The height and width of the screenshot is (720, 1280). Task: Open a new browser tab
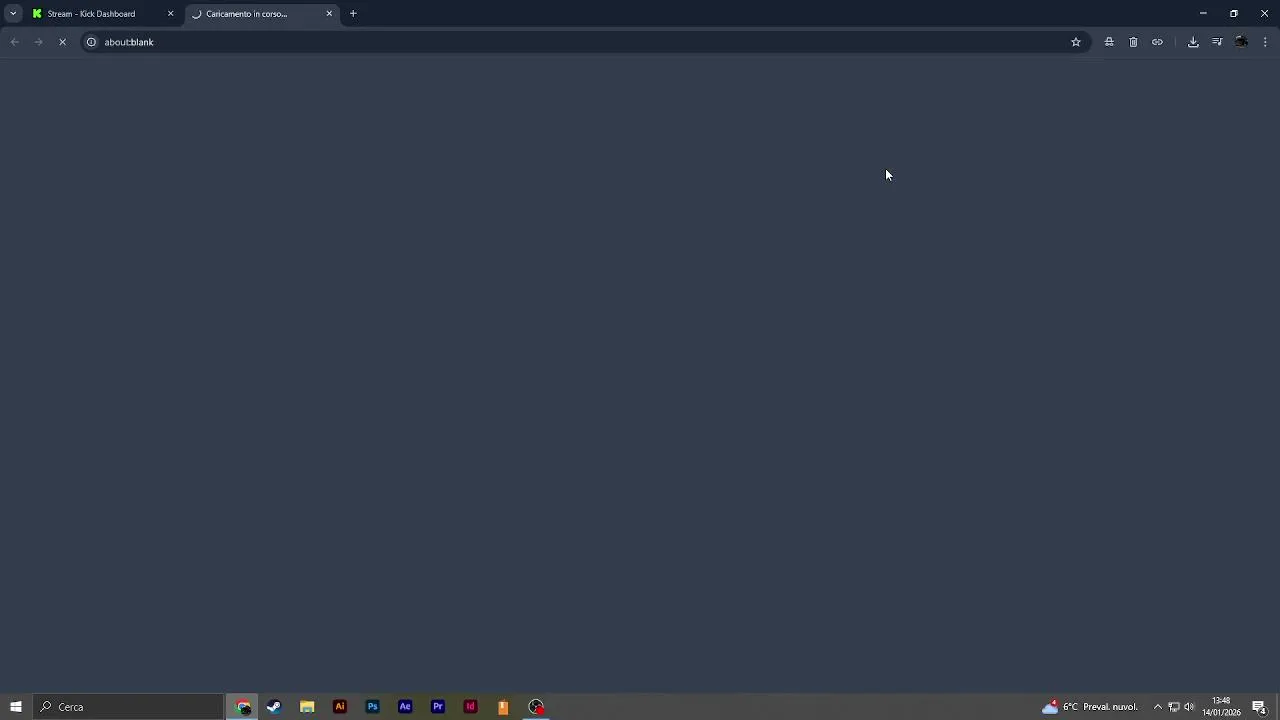[x=353, y=14]
